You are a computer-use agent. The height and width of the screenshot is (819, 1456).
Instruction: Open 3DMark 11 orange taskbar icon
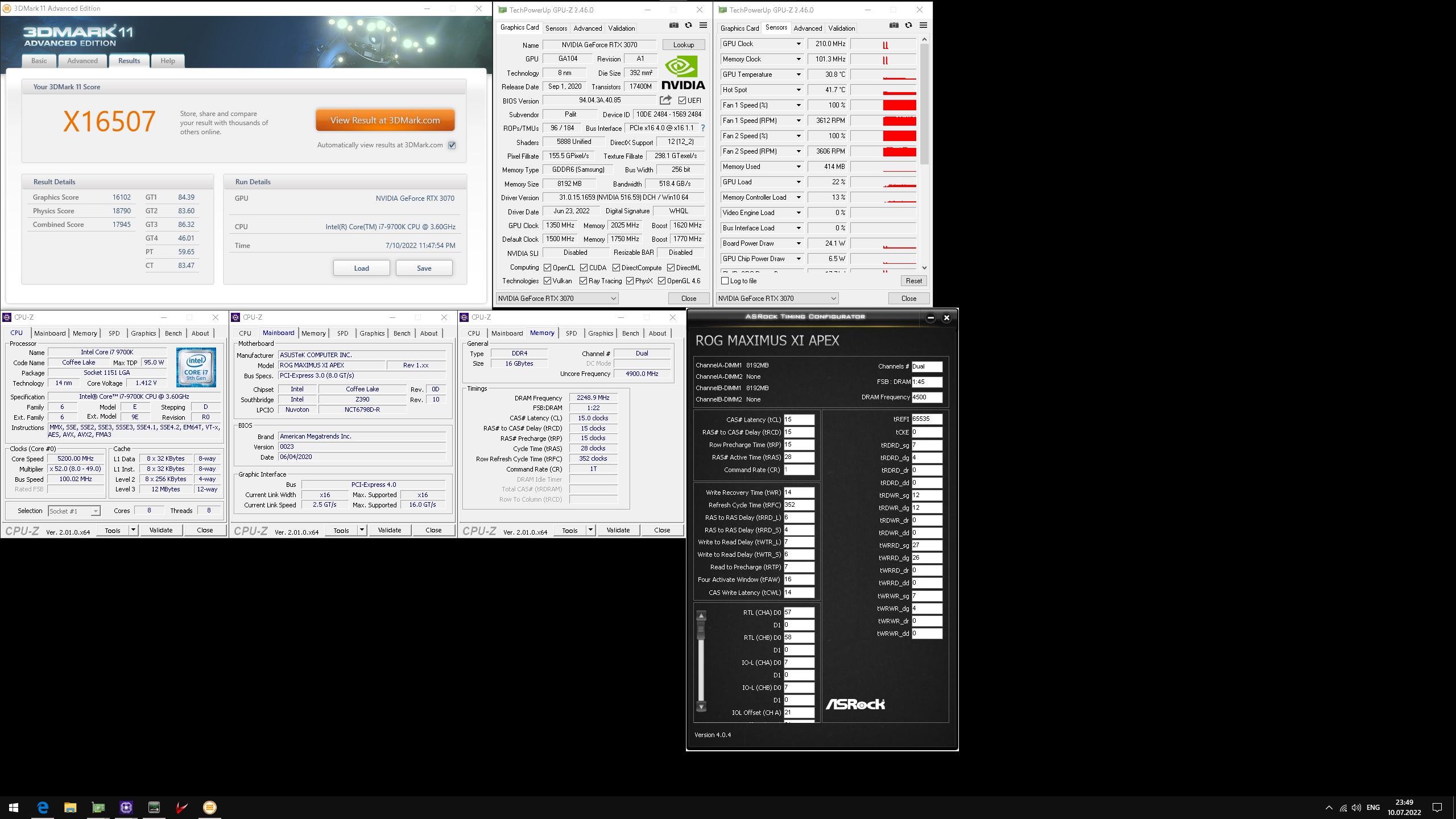(210, 808)
